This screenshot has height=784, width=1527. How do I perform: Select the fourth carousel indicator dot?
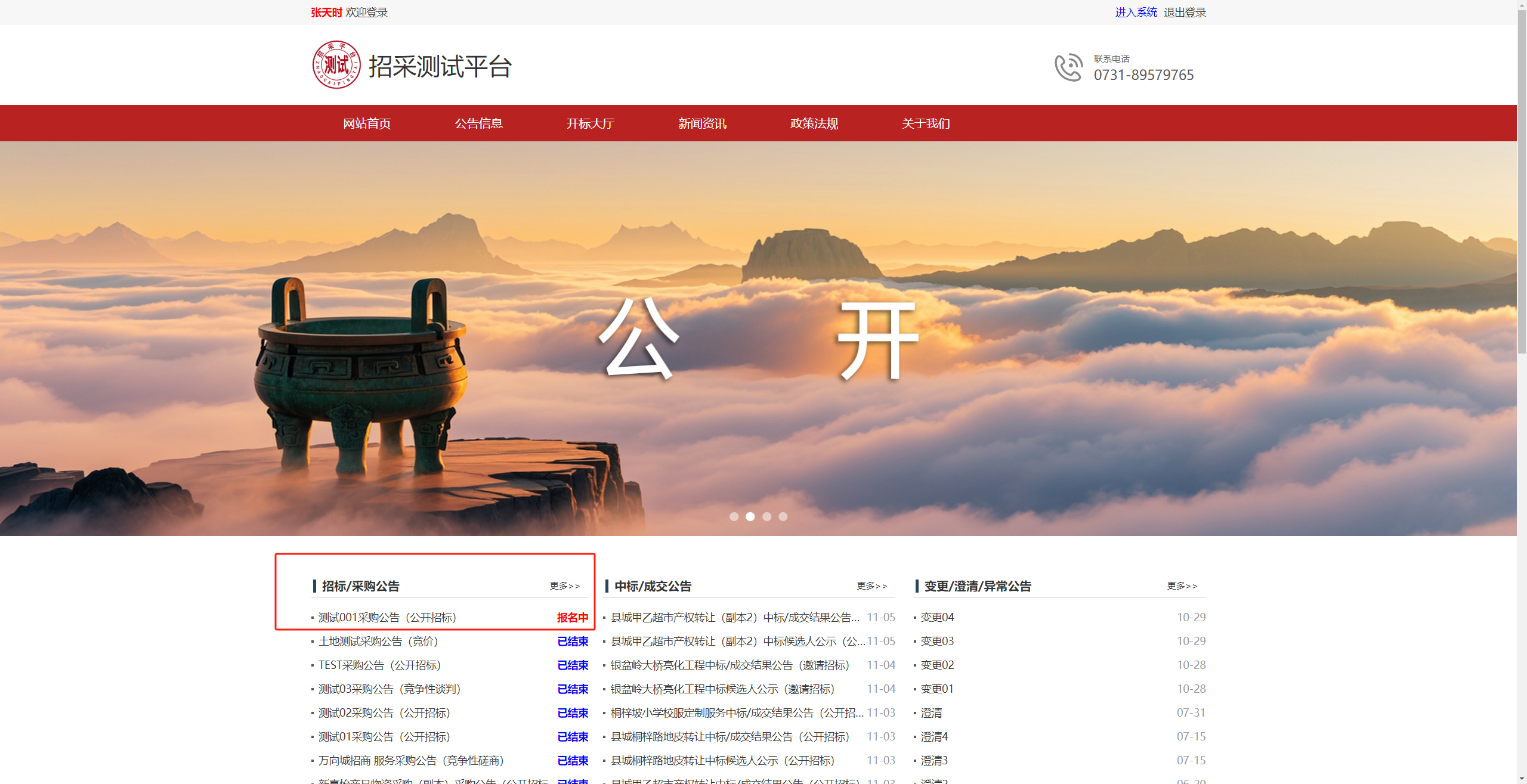pyautogui.click(x=783, y=516)
